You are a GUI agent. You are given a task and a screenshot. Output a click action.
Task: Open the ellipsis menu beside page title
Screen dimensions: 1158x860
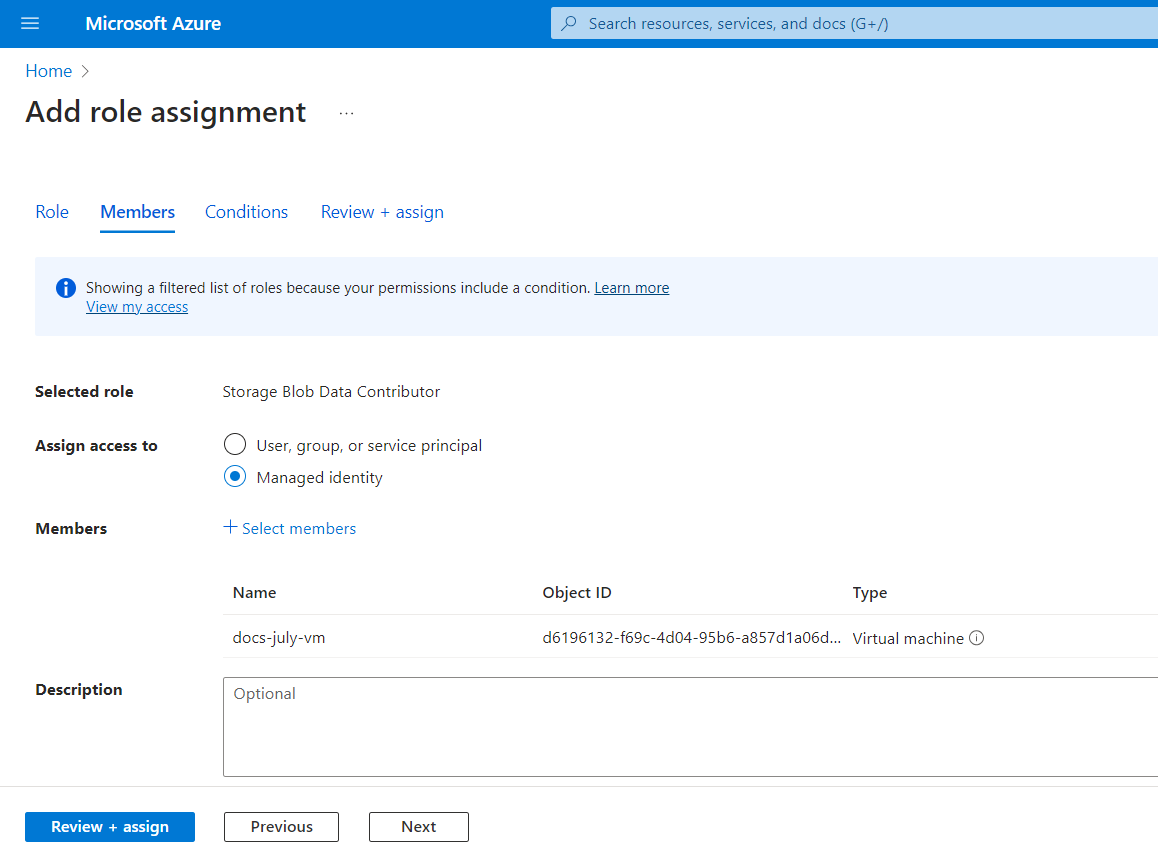pyautogui.click(x=346, y=114)
